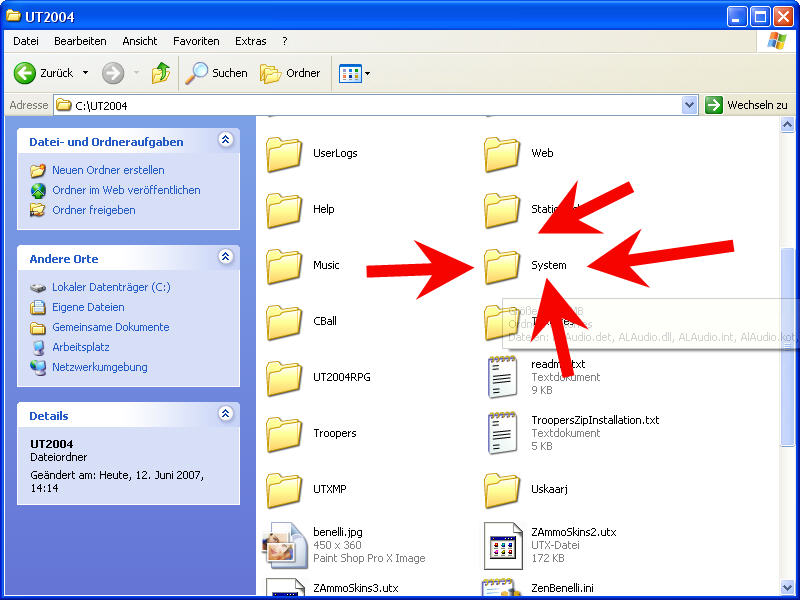Image resolution: width=800 pixels, height=600 pixels.
Task: Click the Neuen Ordner erstellen link
Action: [108, 170]
